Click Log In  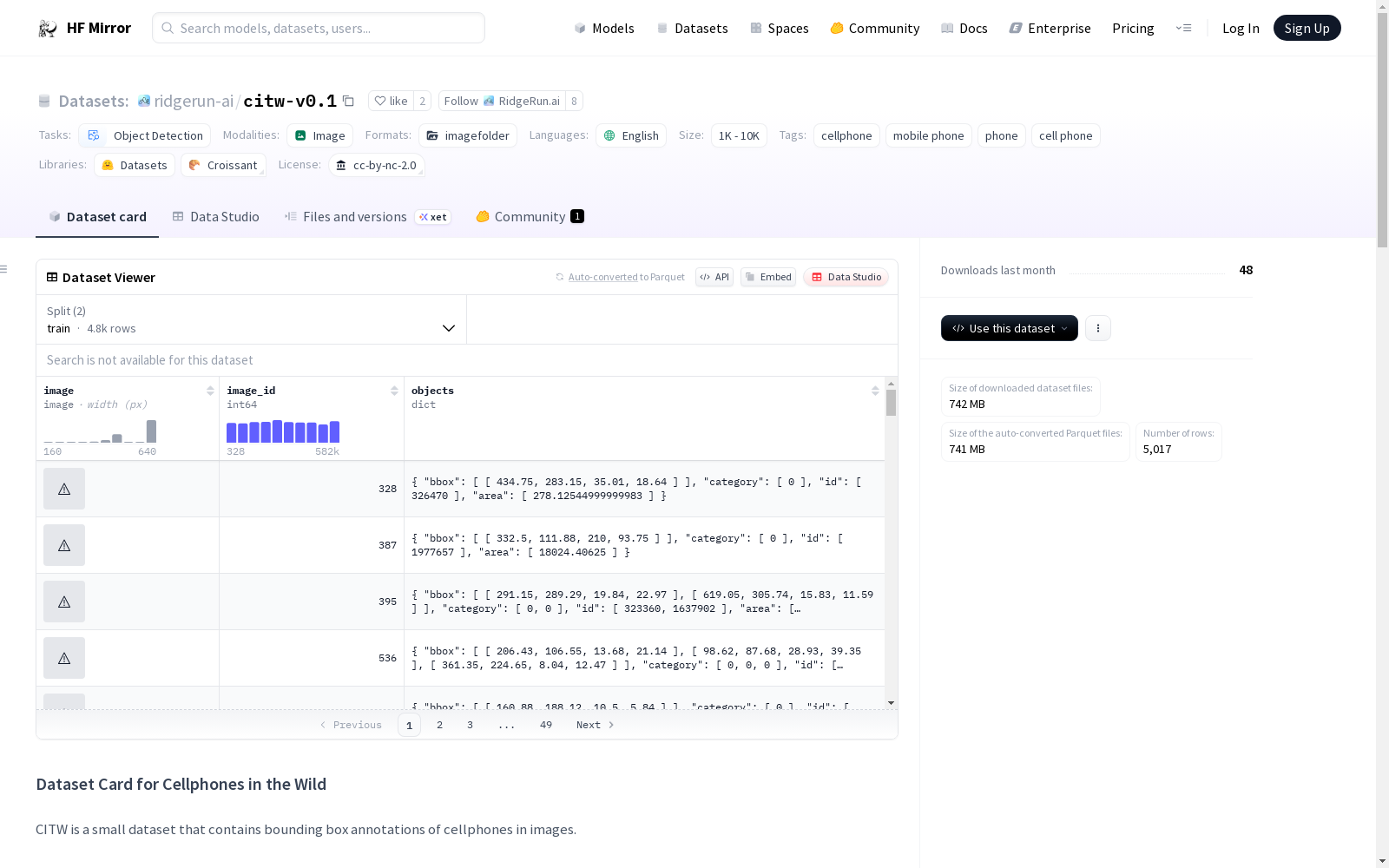click(x=1241, y=28)
